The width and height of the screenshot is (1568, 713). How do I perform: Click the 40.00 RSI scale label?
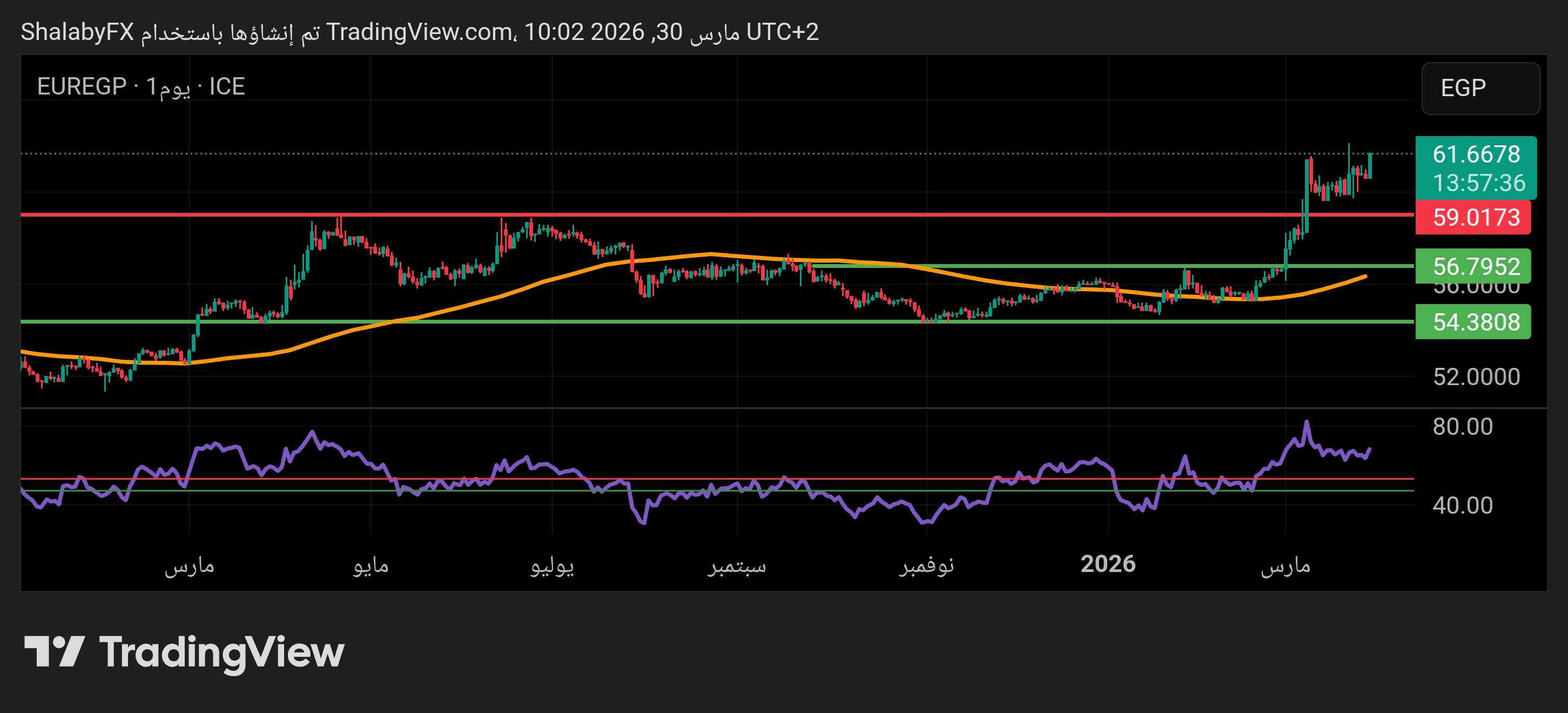[x=1462, y=505]
